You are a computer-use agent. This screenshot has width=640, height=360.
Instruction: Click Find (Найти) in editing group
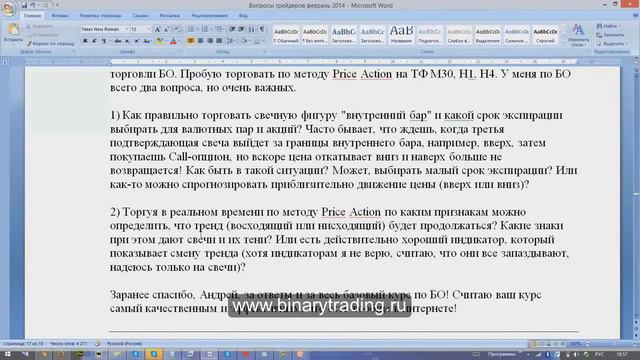608,26
